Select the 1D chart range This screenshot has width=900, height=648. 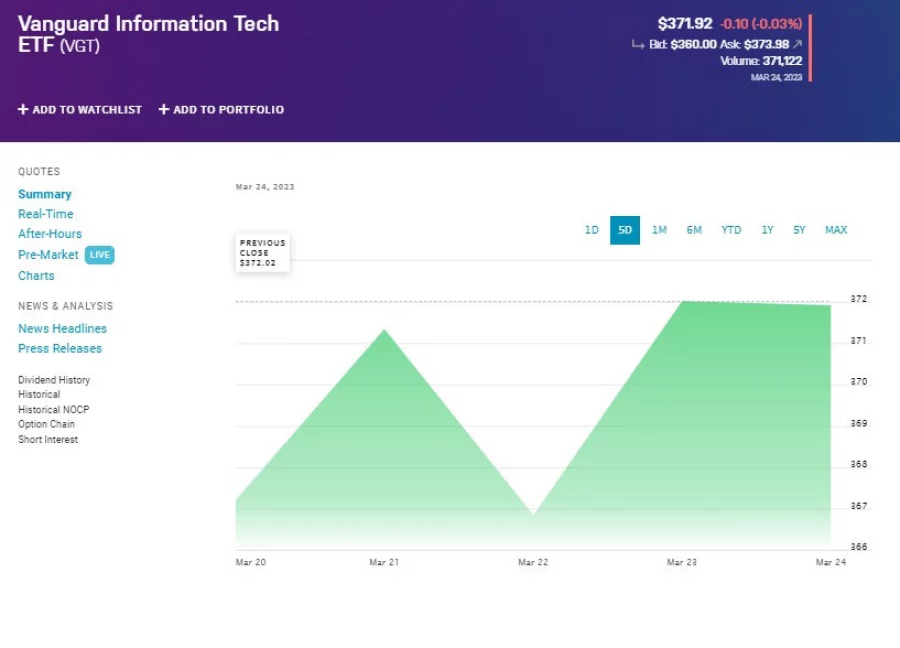click(591, 230)
